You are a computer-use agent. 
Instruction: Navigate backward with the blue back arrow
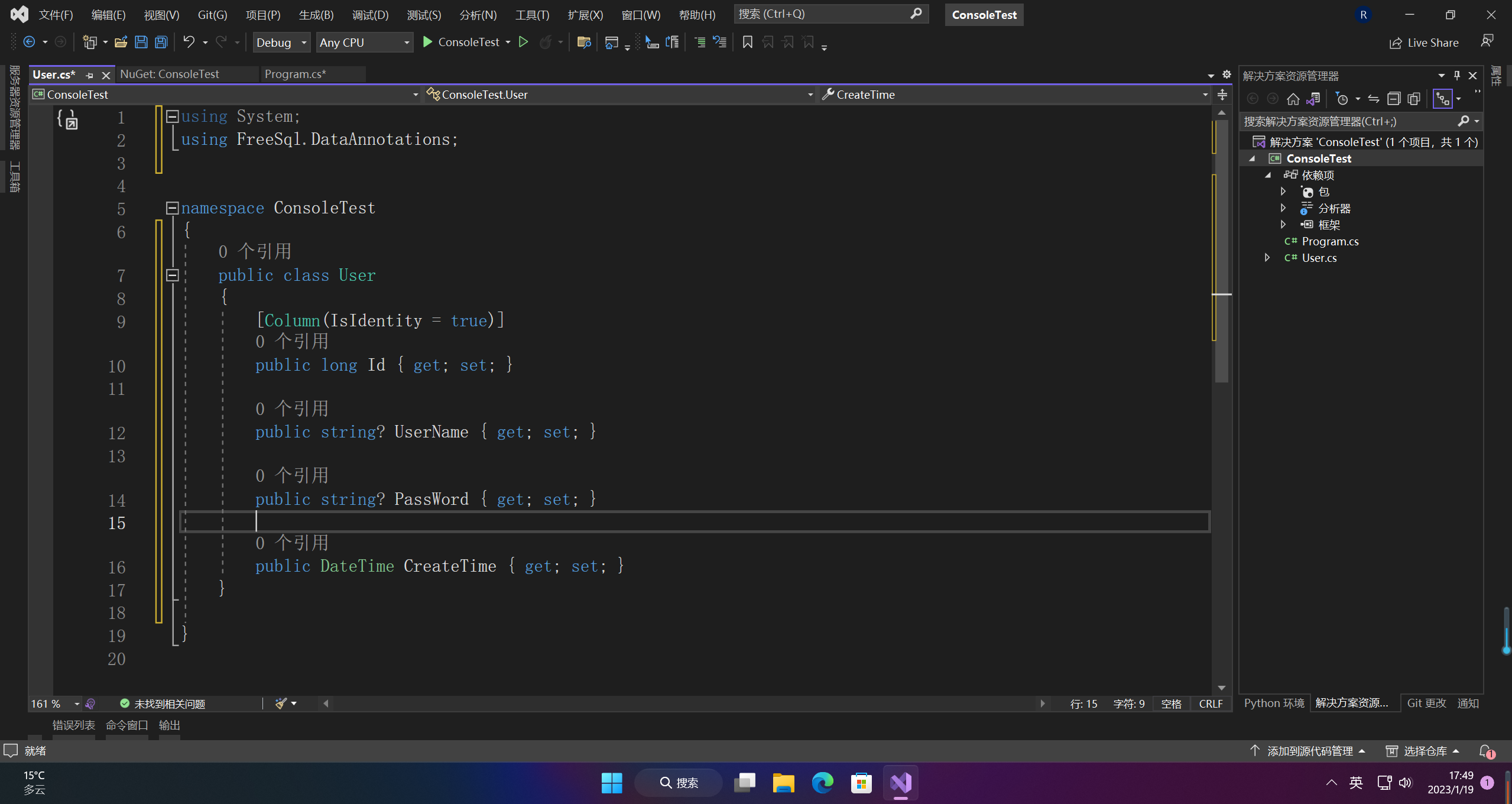click(28, 42)
